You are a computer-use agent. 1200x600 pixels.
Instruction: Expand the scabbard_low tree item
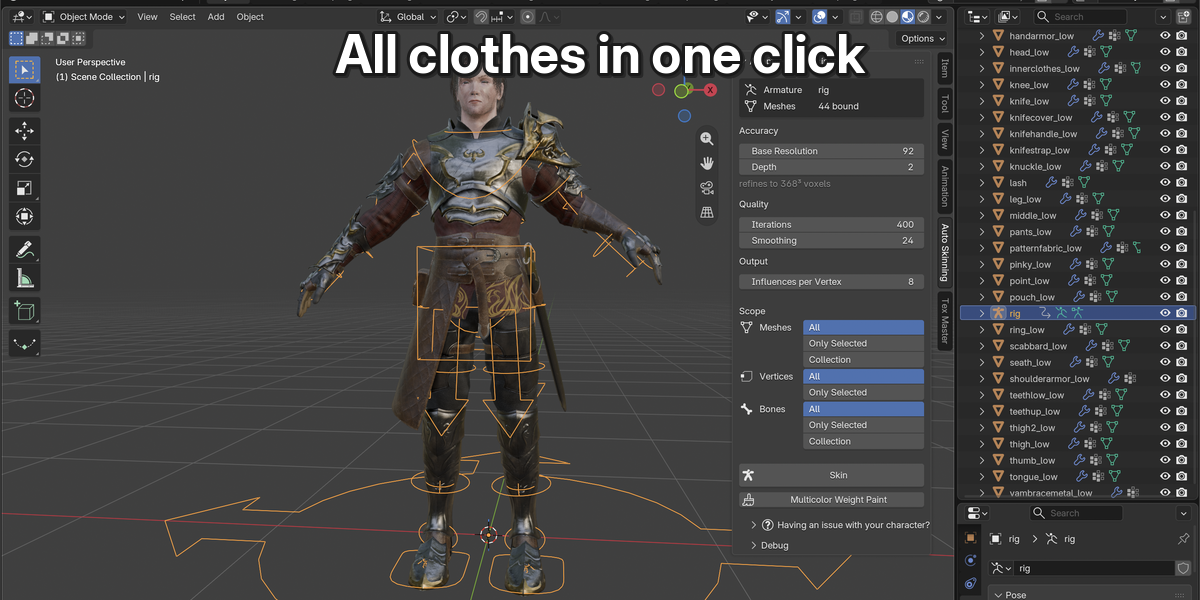click(x=982, y=346)
